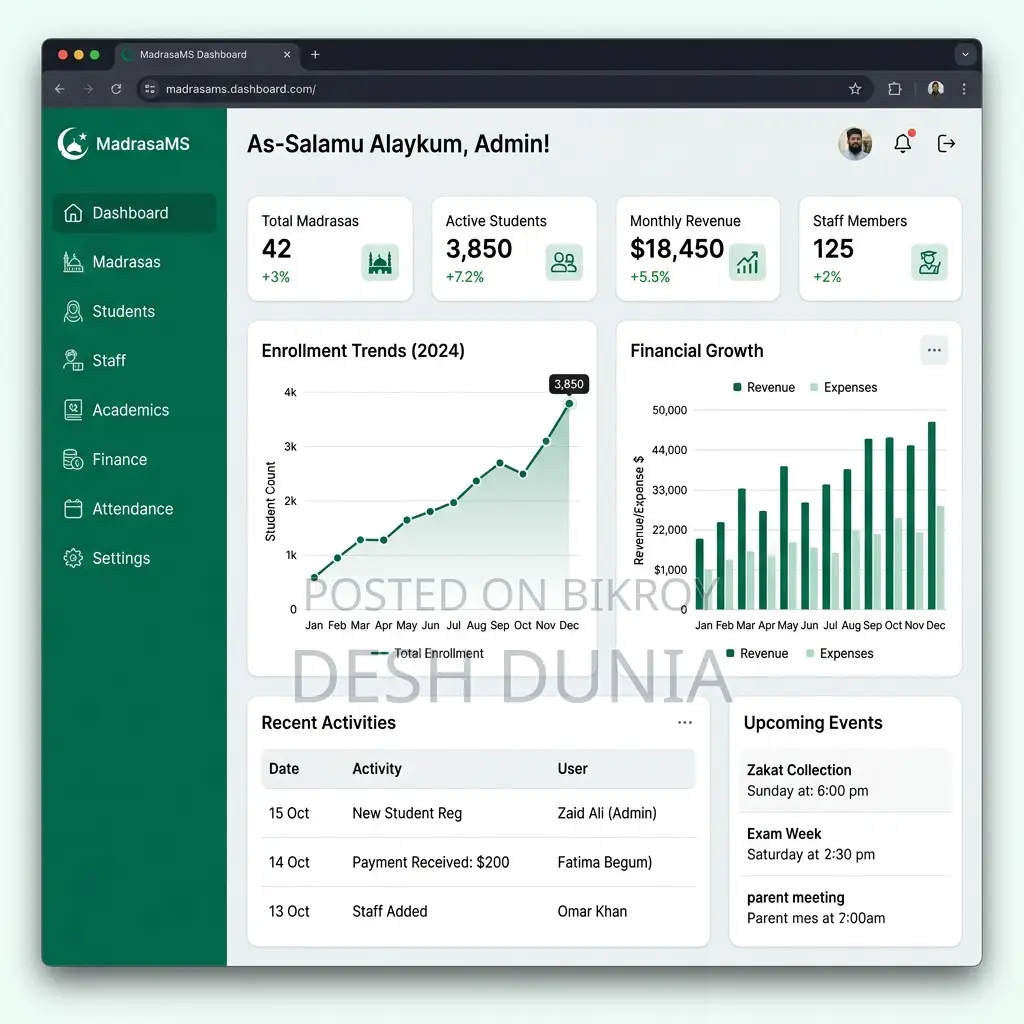This screenshot has width=1024, height=1024.
Task: Open Recent Activities three-dot menu
Action: pos(684,722)
